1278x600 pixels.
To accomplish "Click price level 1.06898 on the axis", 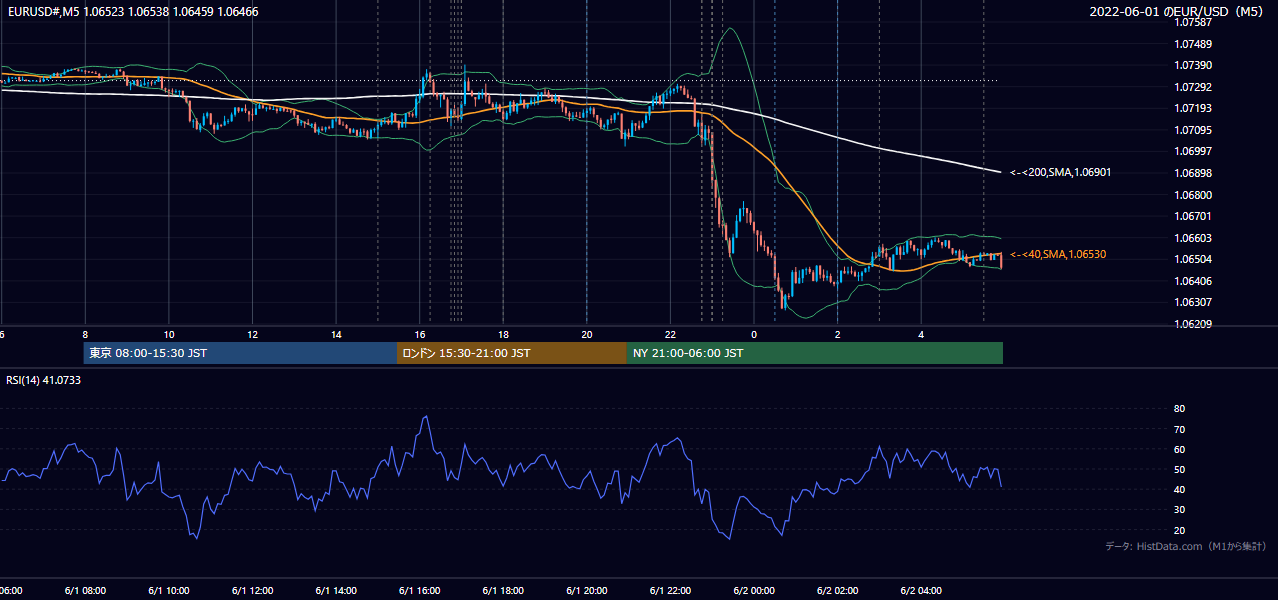I will point(1193,173).
